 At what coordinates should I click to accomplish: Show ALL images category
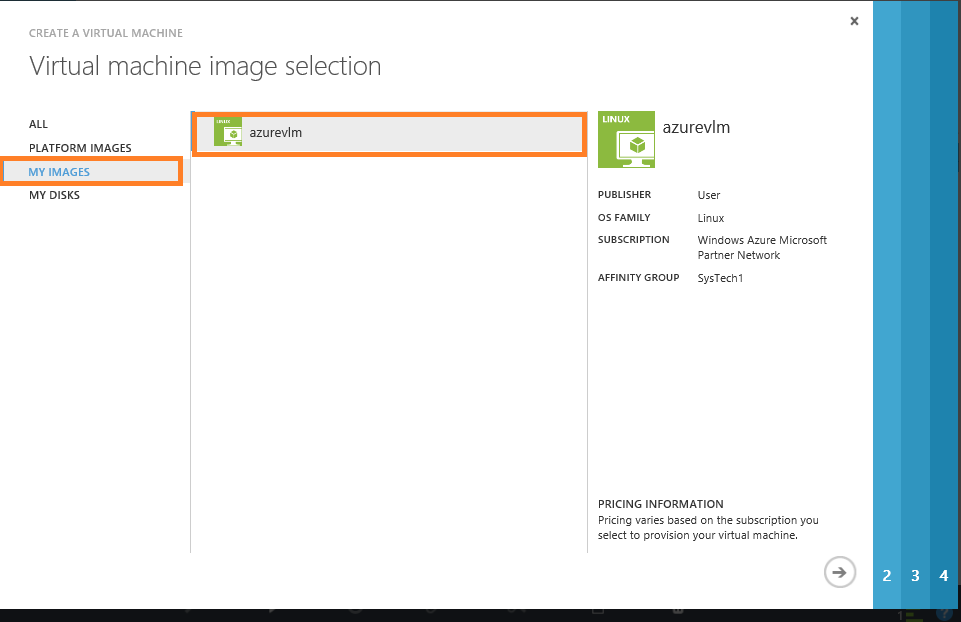(38, 124)
